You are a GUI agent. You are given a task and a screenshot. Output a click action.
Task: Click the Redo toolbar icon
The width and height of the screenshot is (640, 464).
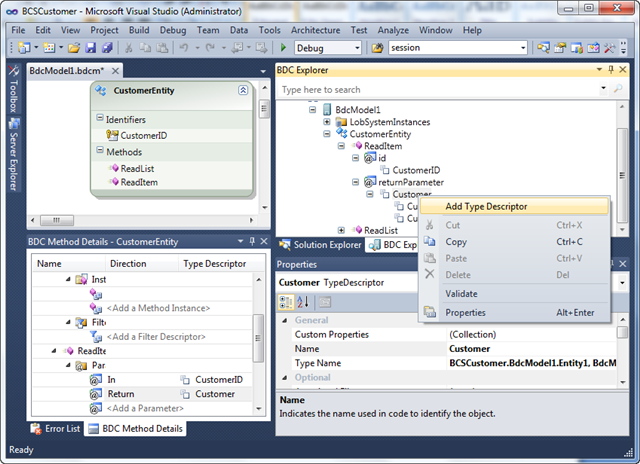pyautogui.click(x=210, y=48)
